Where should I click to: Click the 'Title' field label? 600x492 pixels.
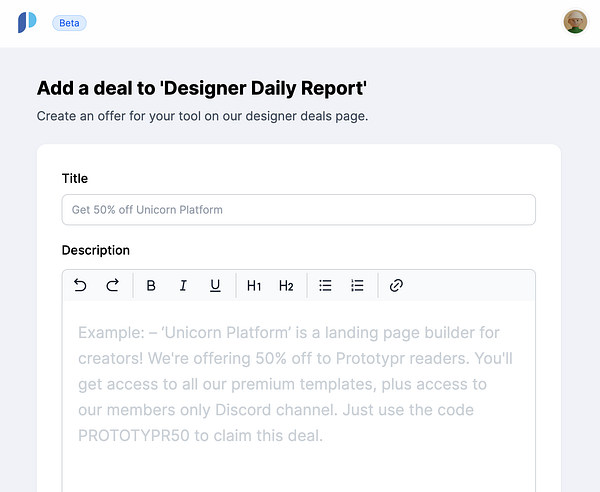coord(75,178)
